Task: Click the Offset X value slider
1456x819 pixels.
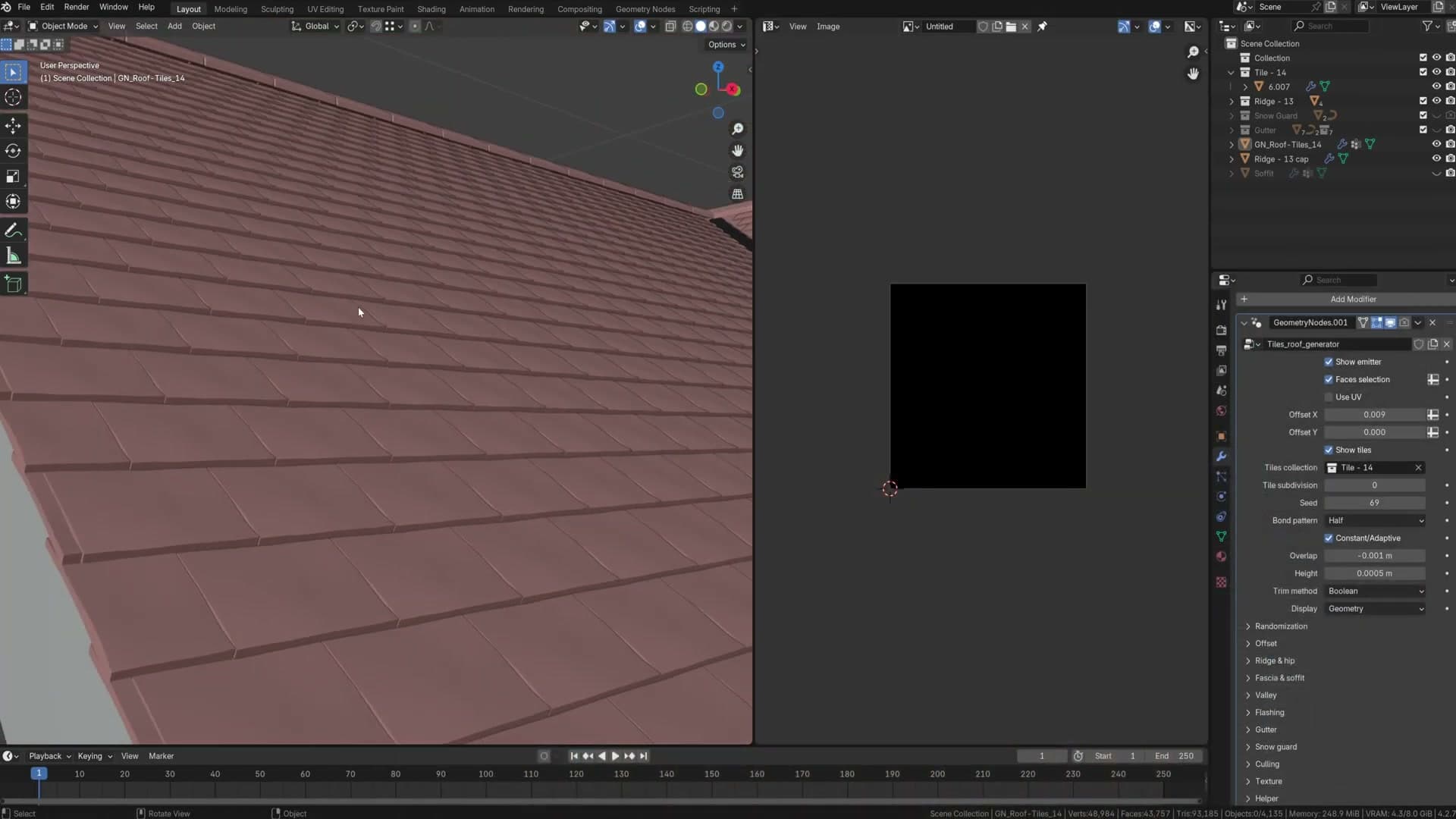Action: tap(1375, 415)
